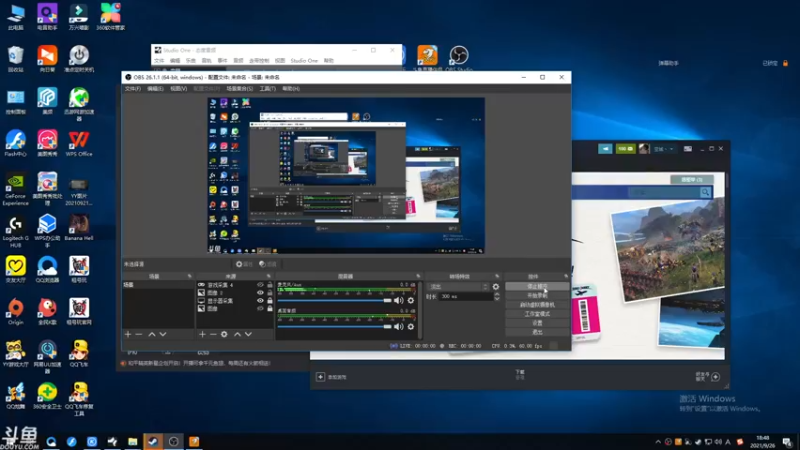Viewport: 800px width, 450px height.
Task: Click bottom exit button in Controls panel
Action: (537, 332)
